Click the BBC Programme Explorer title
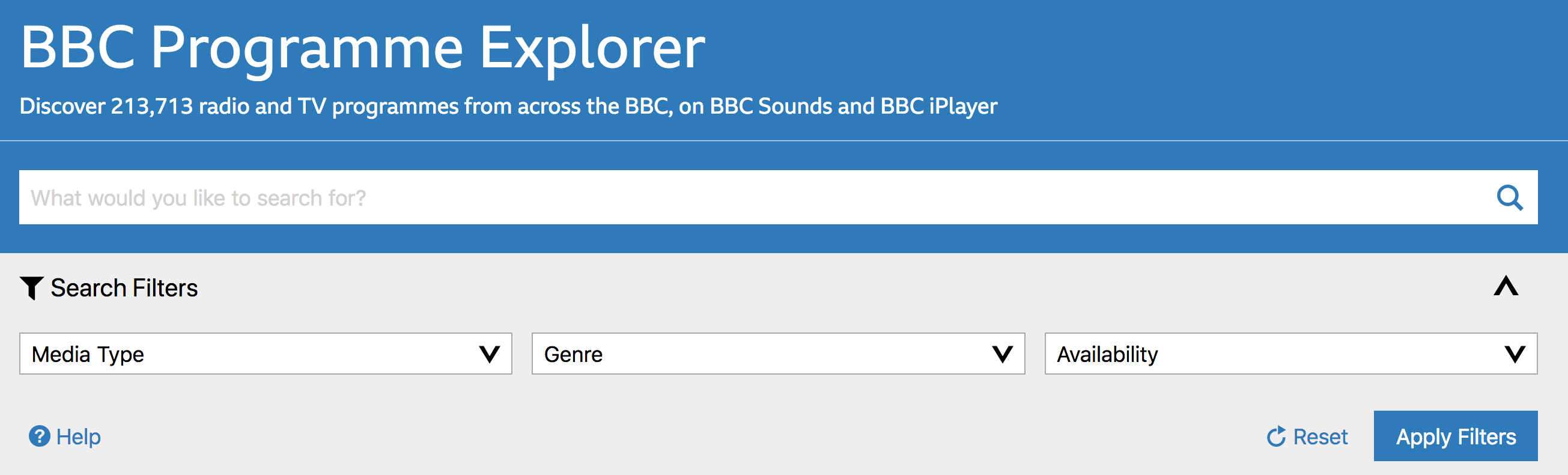 tap(363, 47)
